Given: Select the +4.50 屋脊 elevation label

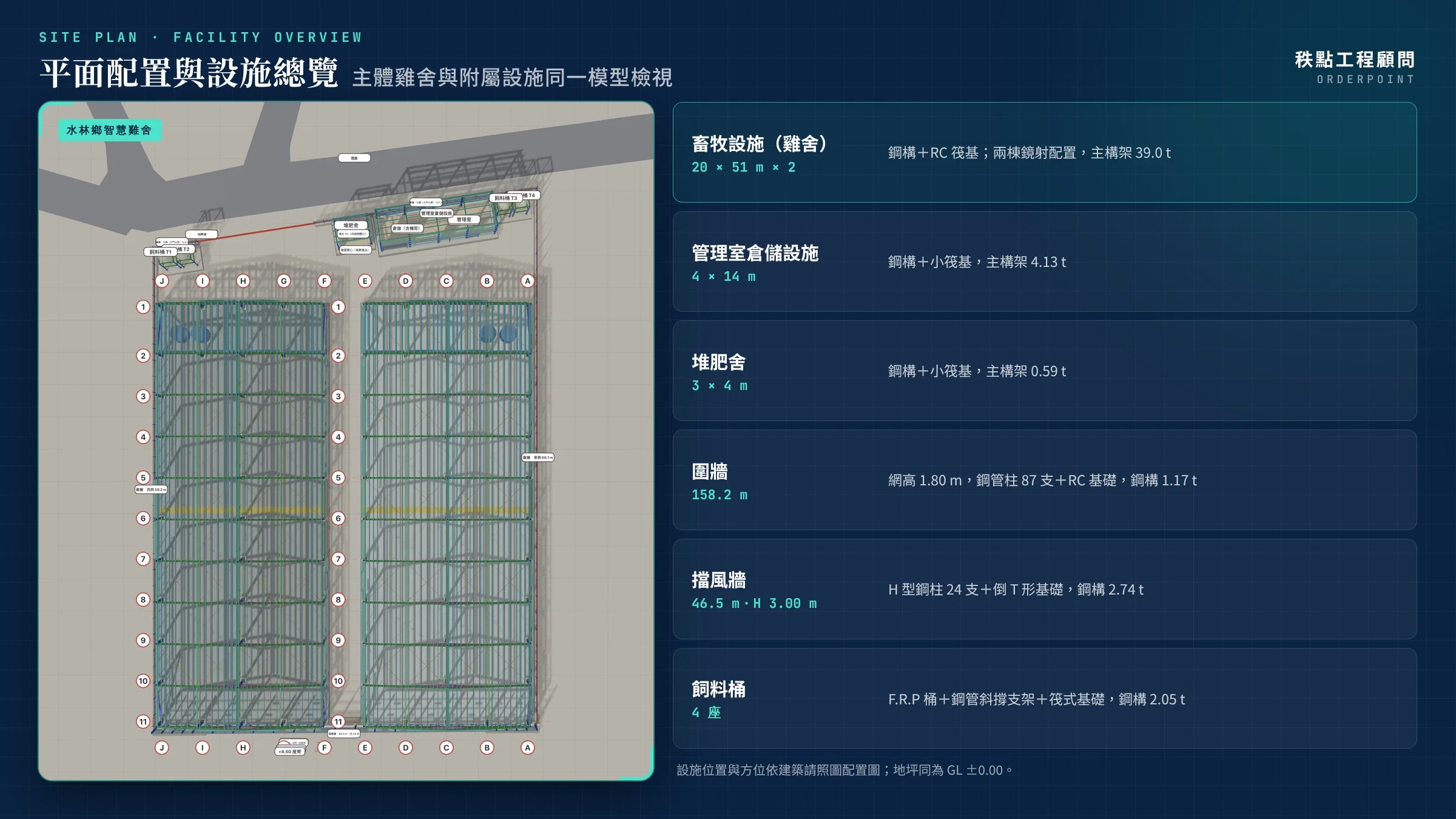Looking at the screenshot, I should click(289, 751).
